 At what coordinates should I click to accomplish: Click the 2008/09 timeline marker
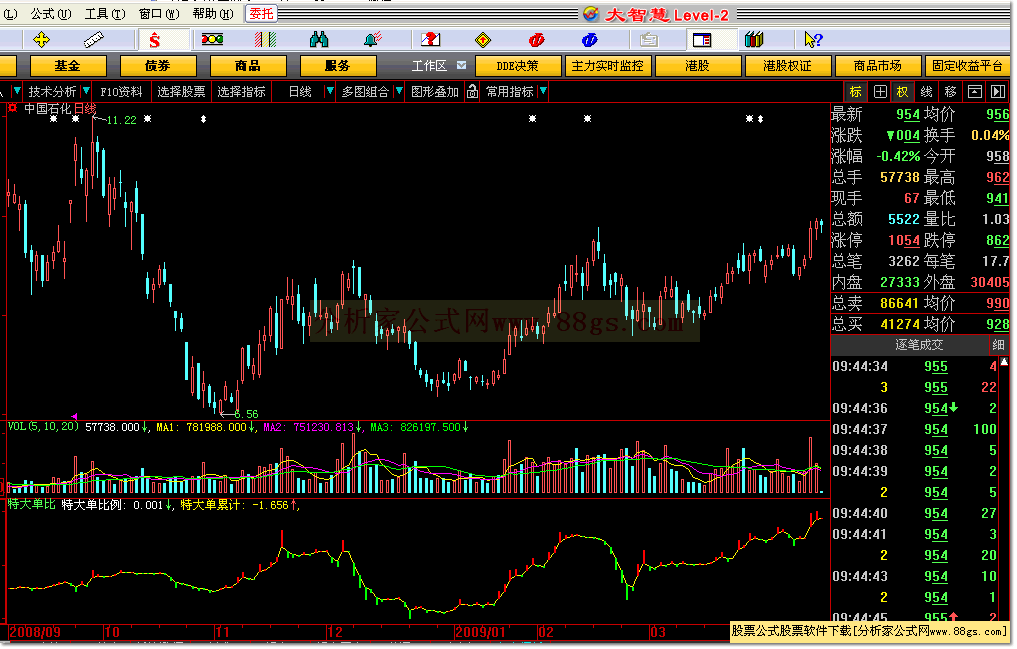(x=35, y=632)
